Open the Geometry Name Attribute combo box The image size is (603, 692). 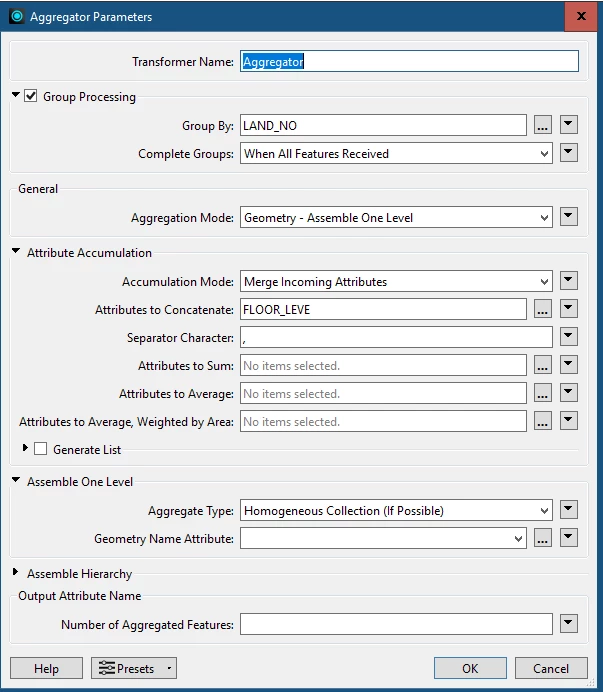click(x=383, y=538)
